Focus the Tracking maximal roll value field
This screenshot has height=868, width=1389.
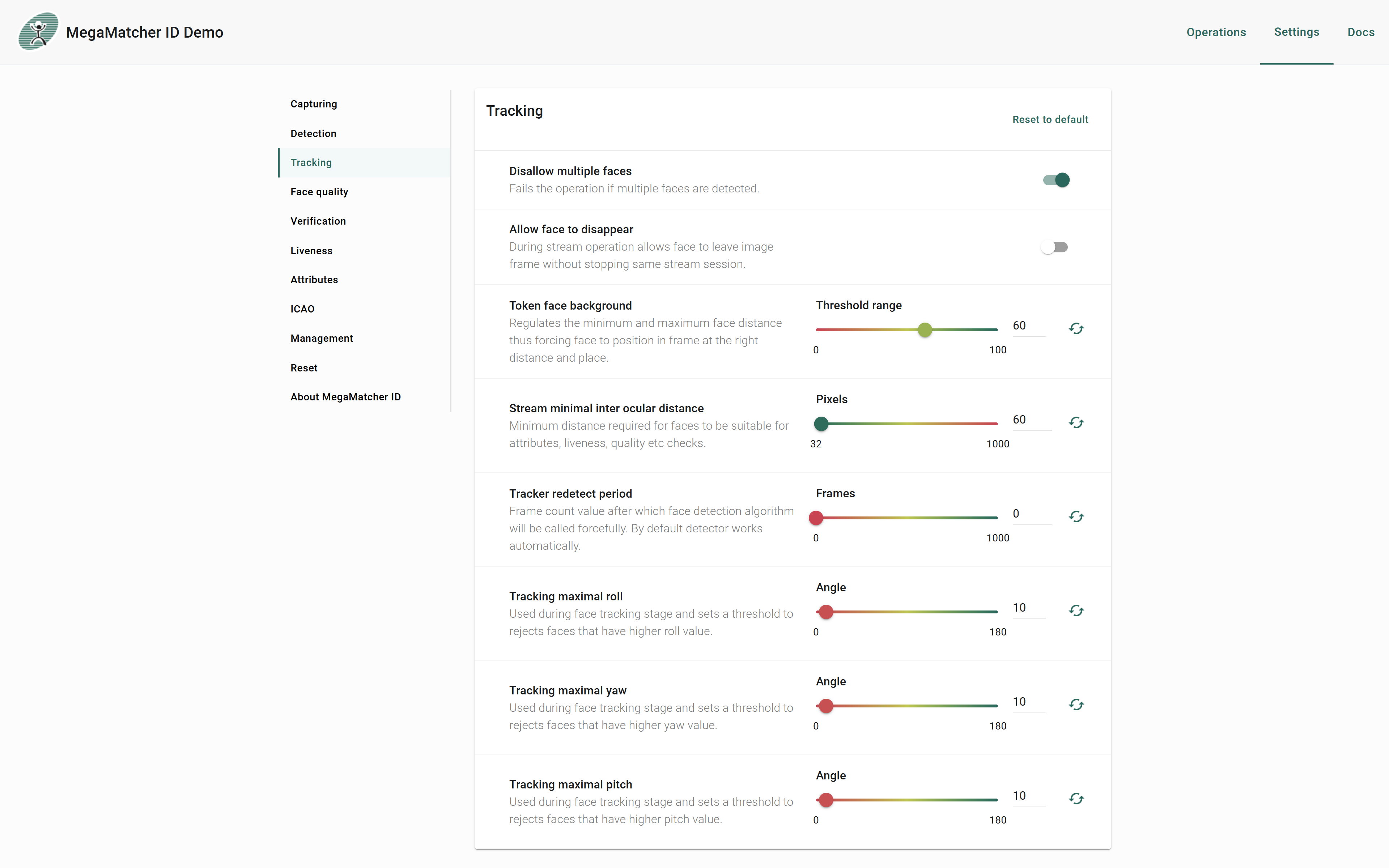[x=1029, y=608]
